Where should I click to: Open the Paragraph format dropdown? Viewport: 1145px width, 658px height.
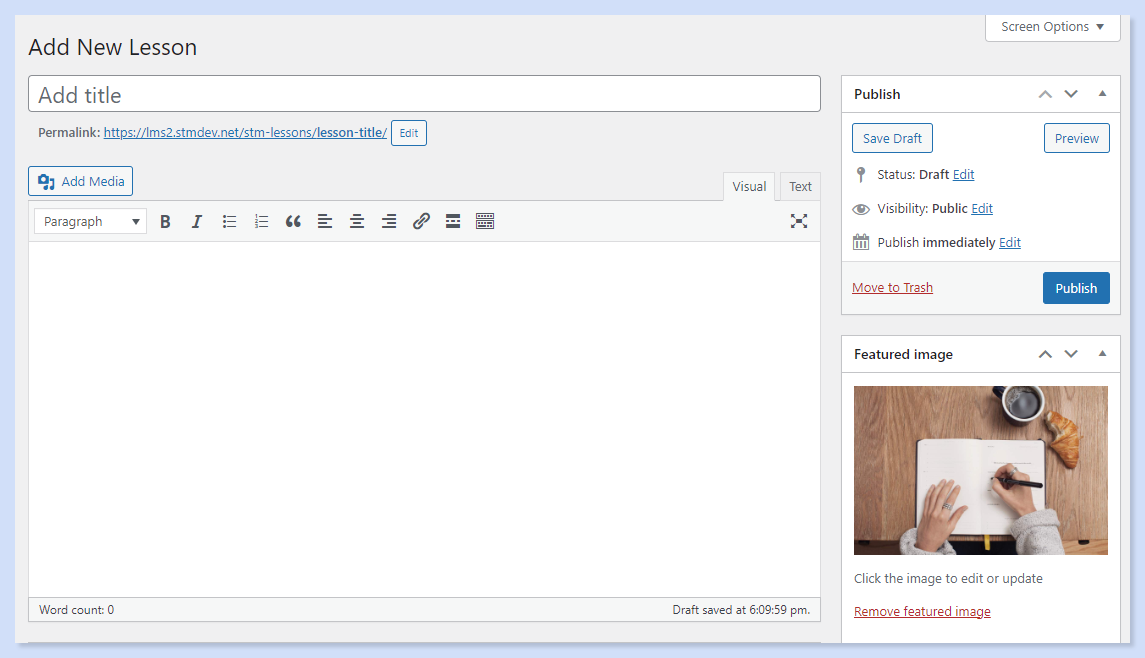coord(91,221)
